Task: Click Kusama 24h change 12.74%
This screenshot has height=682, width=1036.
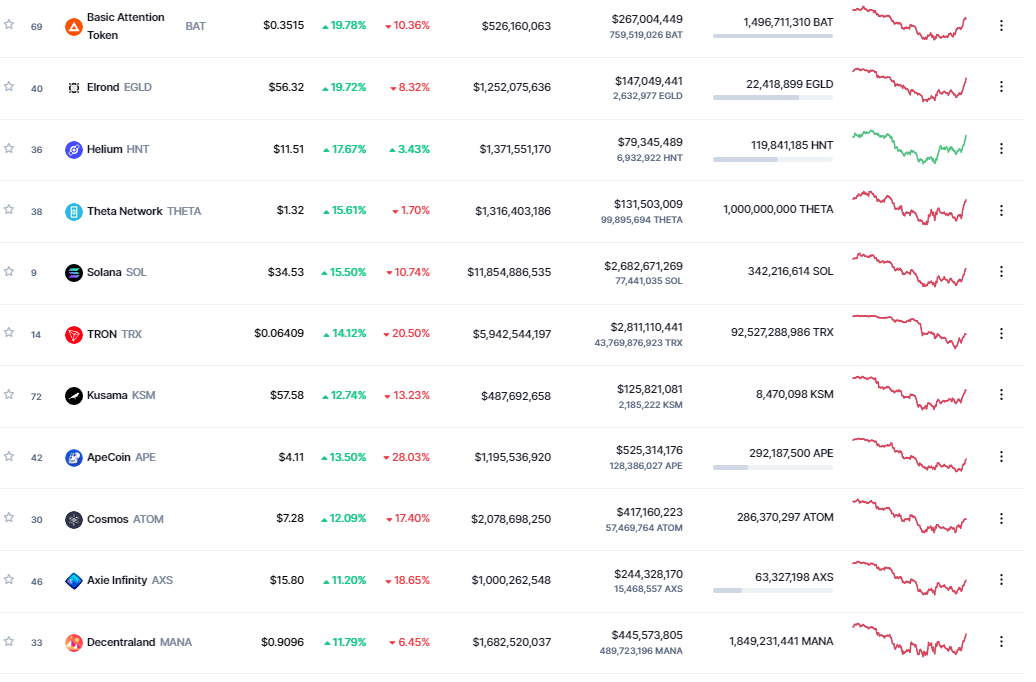Action: 344,395
